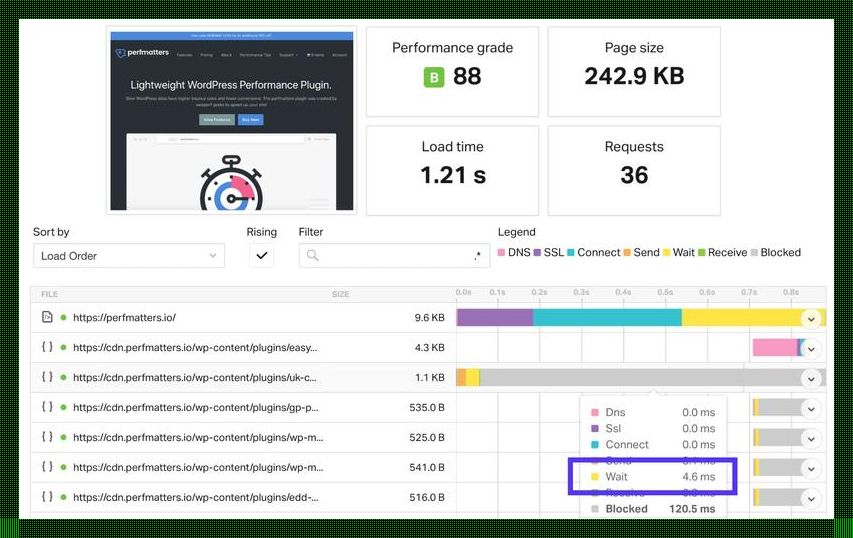Image resolution: width=853 pixels, height=538 pixels.
Task: Click braces icon of plugins/uk-c... row
Action: tap(47, 376)
